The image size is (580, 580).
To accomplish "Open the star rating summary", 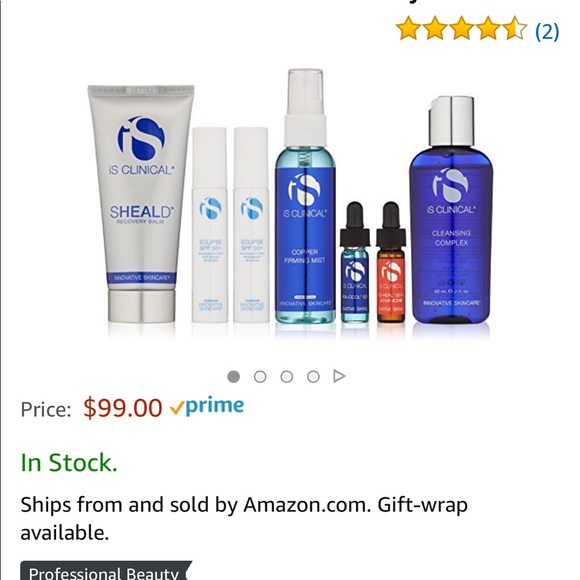I will 461,28.
